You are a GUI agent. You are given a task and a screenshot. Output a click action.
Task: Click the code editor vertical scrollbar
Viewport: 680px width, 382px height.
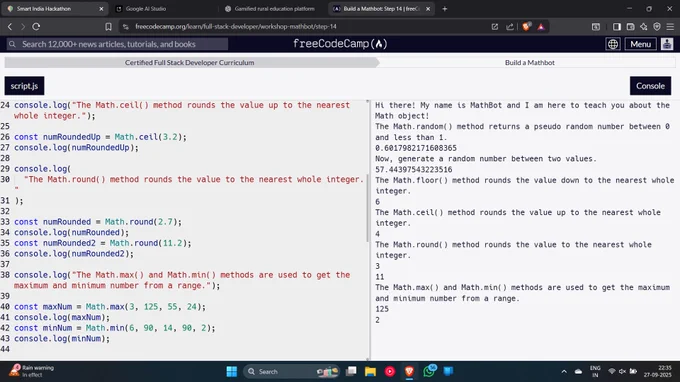(x=368, y=208)
